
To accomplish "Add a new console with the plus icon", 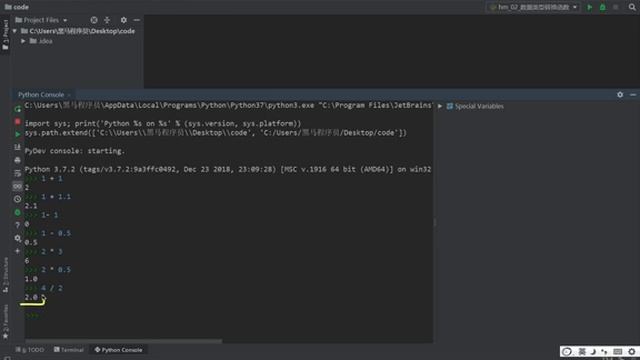I will [x=18, y=251].
